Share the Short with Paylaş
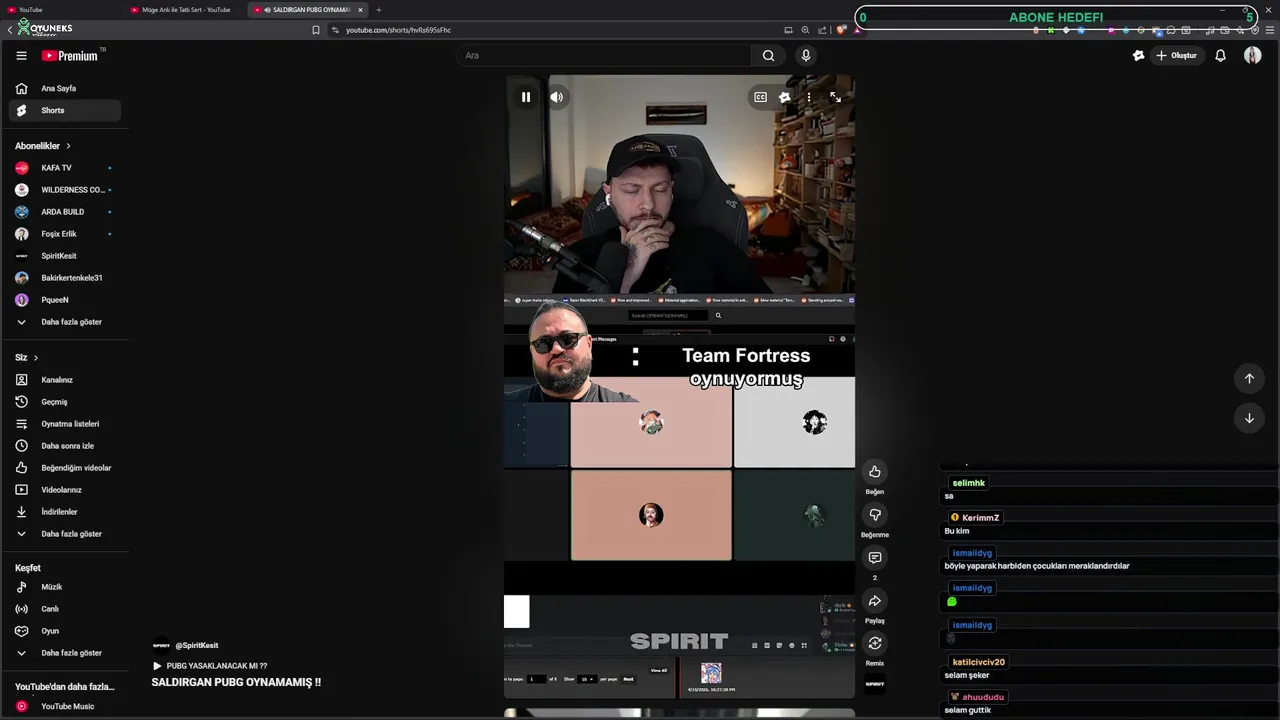Viewport: 1280px width, 720px height. (875, 601)
